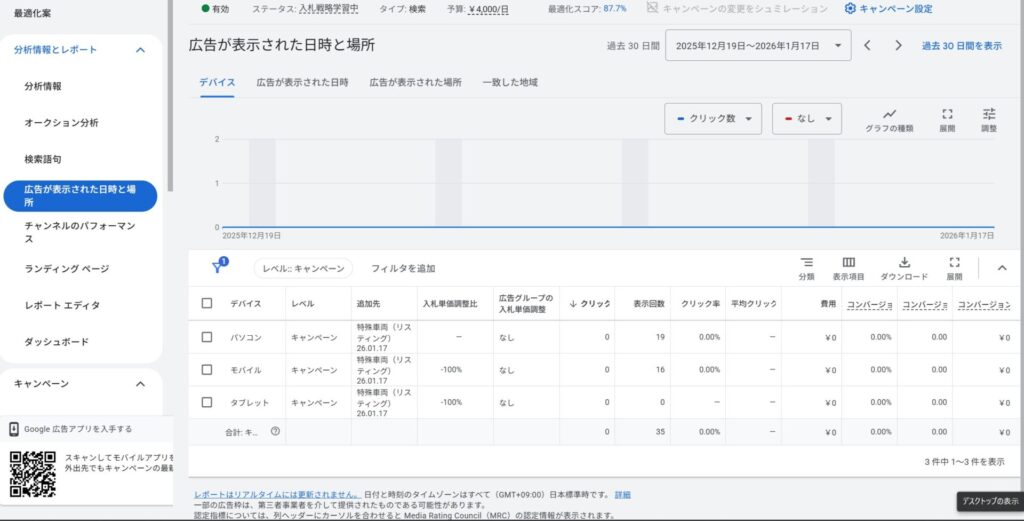Click the download (ダウンロード) icon
1024x521 pixels.
903,262
